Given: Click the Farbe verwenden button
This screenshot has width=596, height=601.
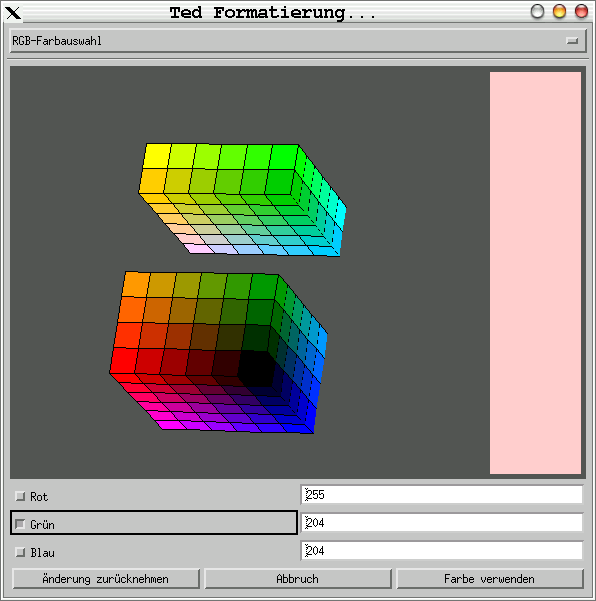Looking at the screenshot, I should pos(490,579).
